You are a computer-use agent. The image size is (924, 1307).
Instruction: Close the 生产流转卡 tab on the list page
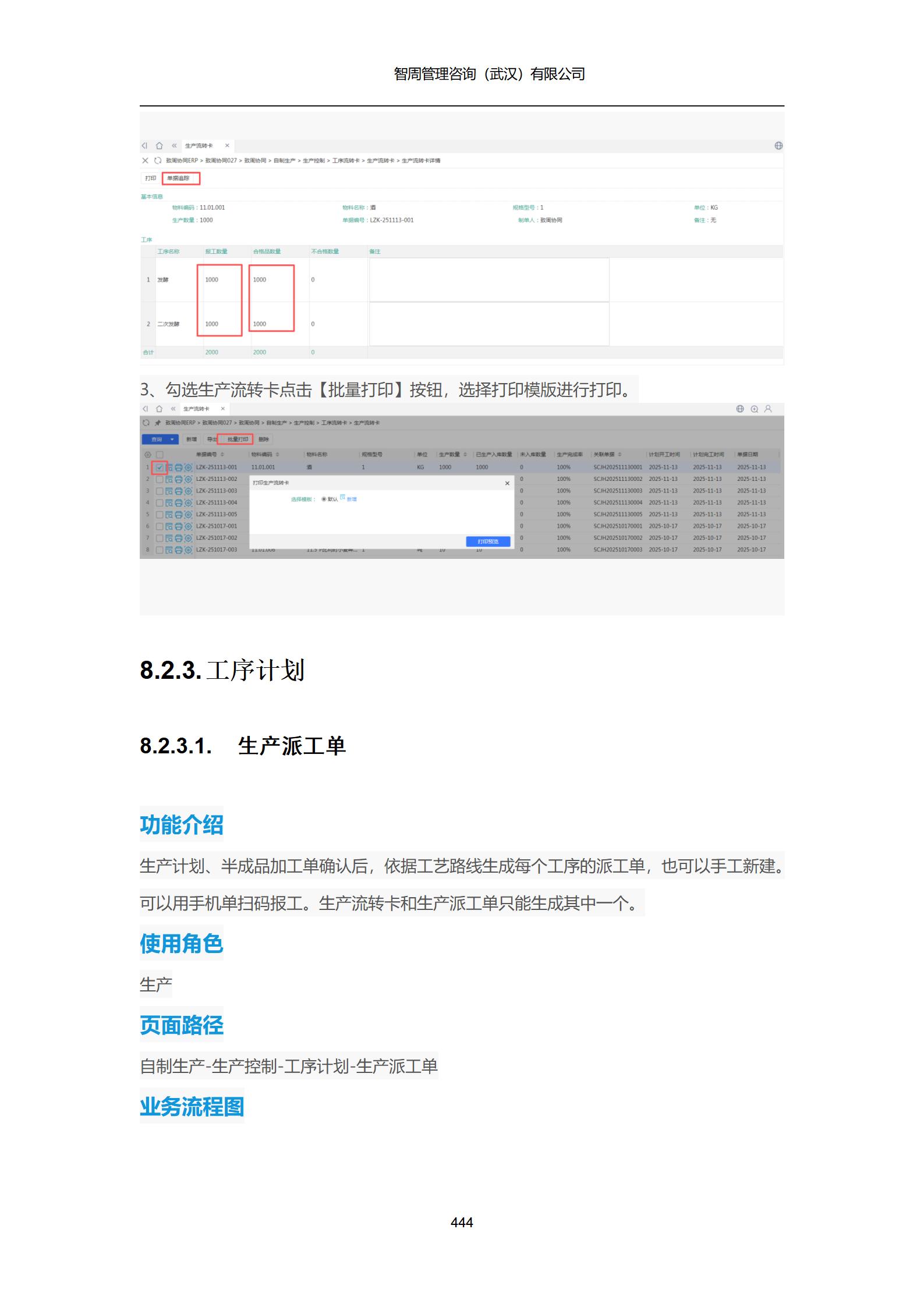[222, 409]
